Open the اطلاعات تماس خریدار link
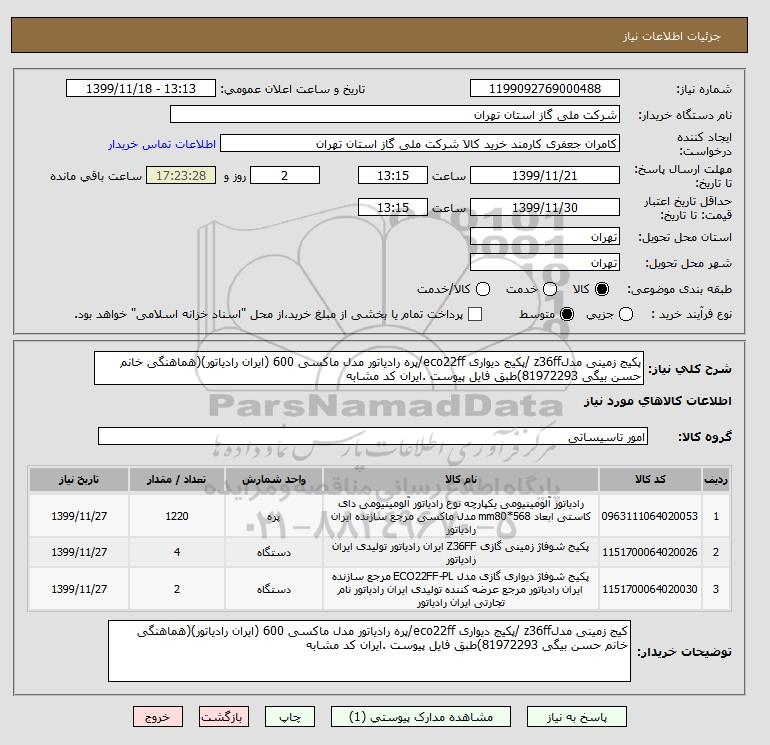This screenshot has width=770, height=745. point(162,144)
